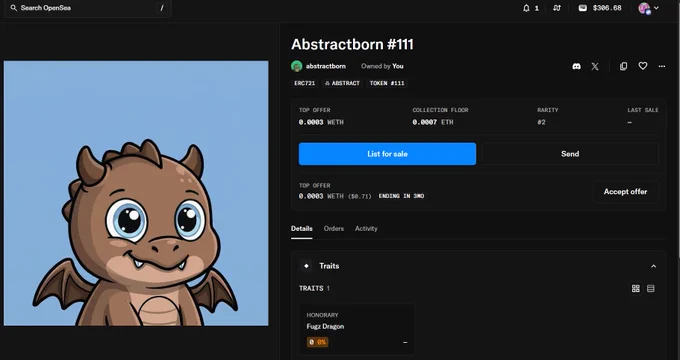
Task: Focus the Search OpenSea field
Action: [x=88, y=8]
